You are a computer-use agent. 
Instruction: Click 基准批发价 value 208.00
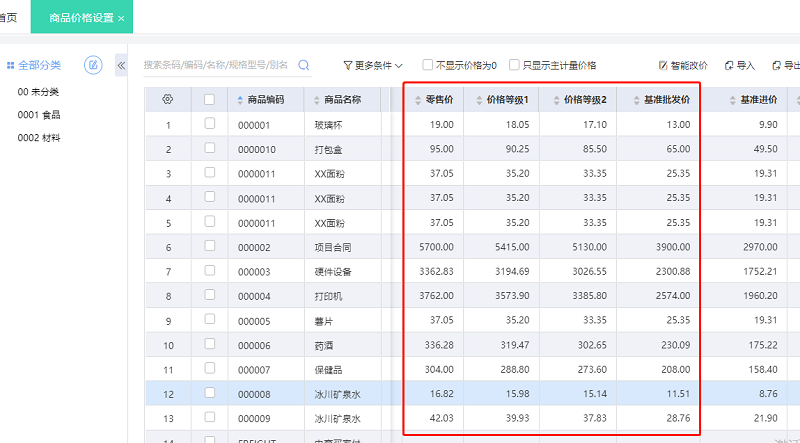coord(676,370)
